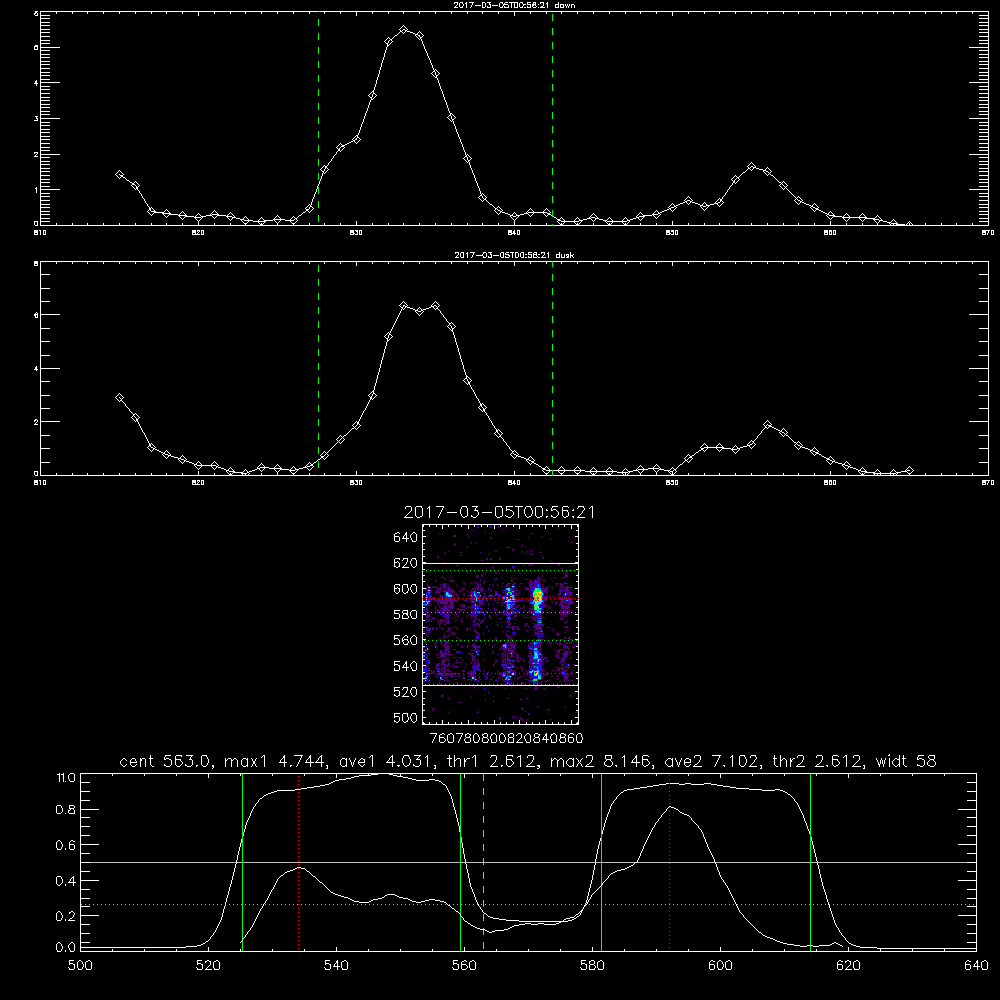Click the bottom plot y-axis label '0.6'
Screen dimensions: 1000x1000
pos(66,845)
